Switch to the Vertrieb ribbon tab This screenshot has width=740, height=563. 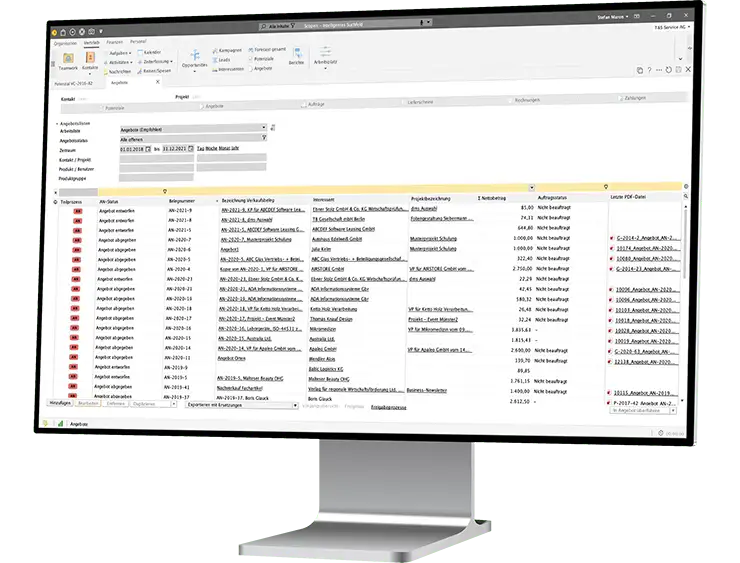(x=92, y=43)
